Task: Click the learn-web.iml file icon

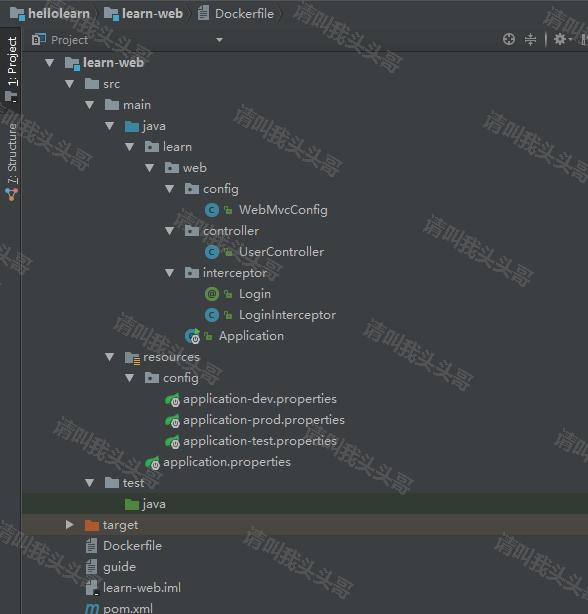Action: click(92, 588)
